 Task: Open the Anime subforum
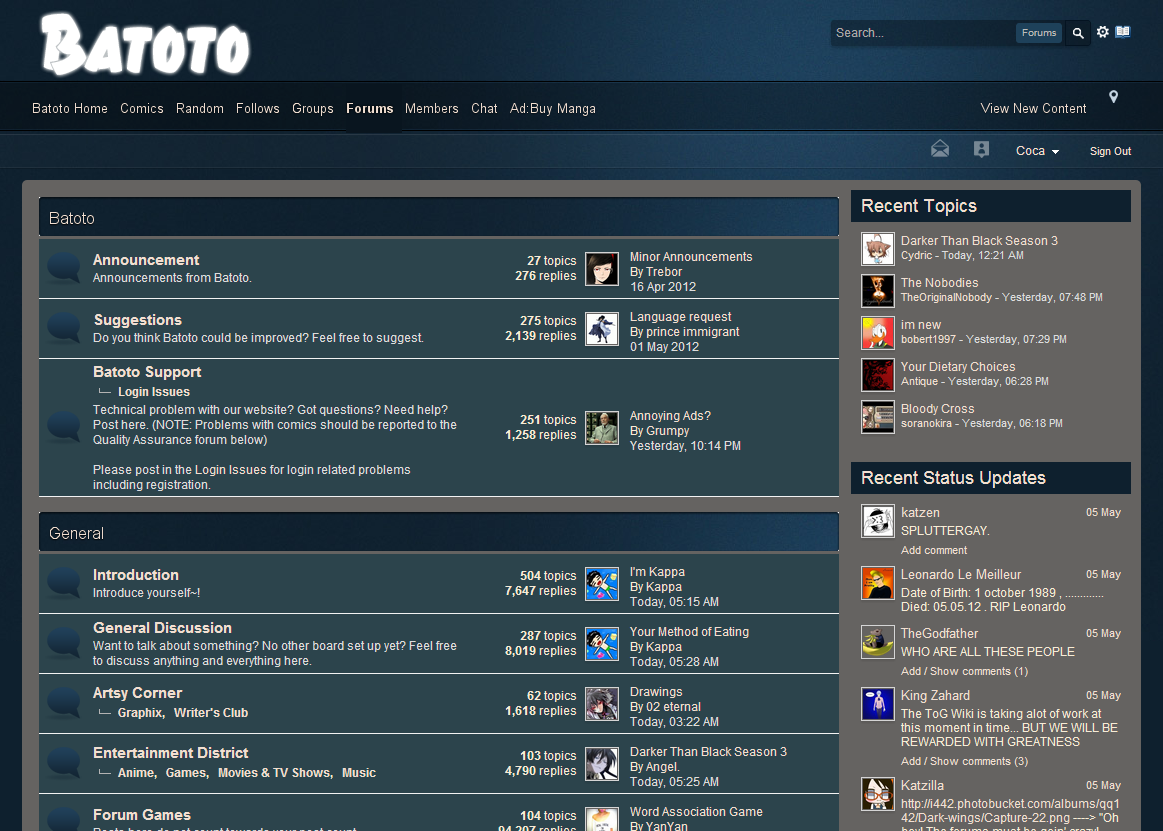click(136, 772)
